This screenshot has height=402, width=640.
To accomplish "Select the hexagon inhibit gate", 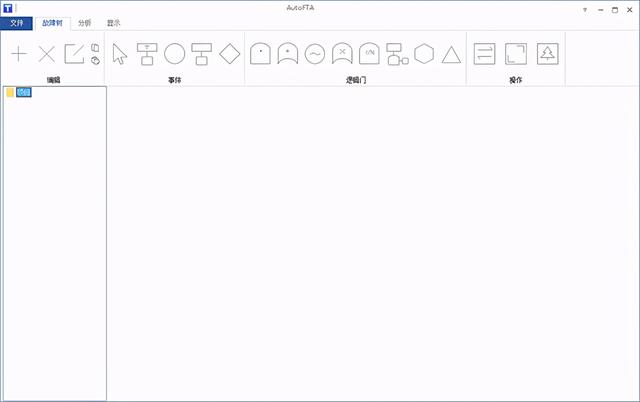I will (x=424, y=54).
